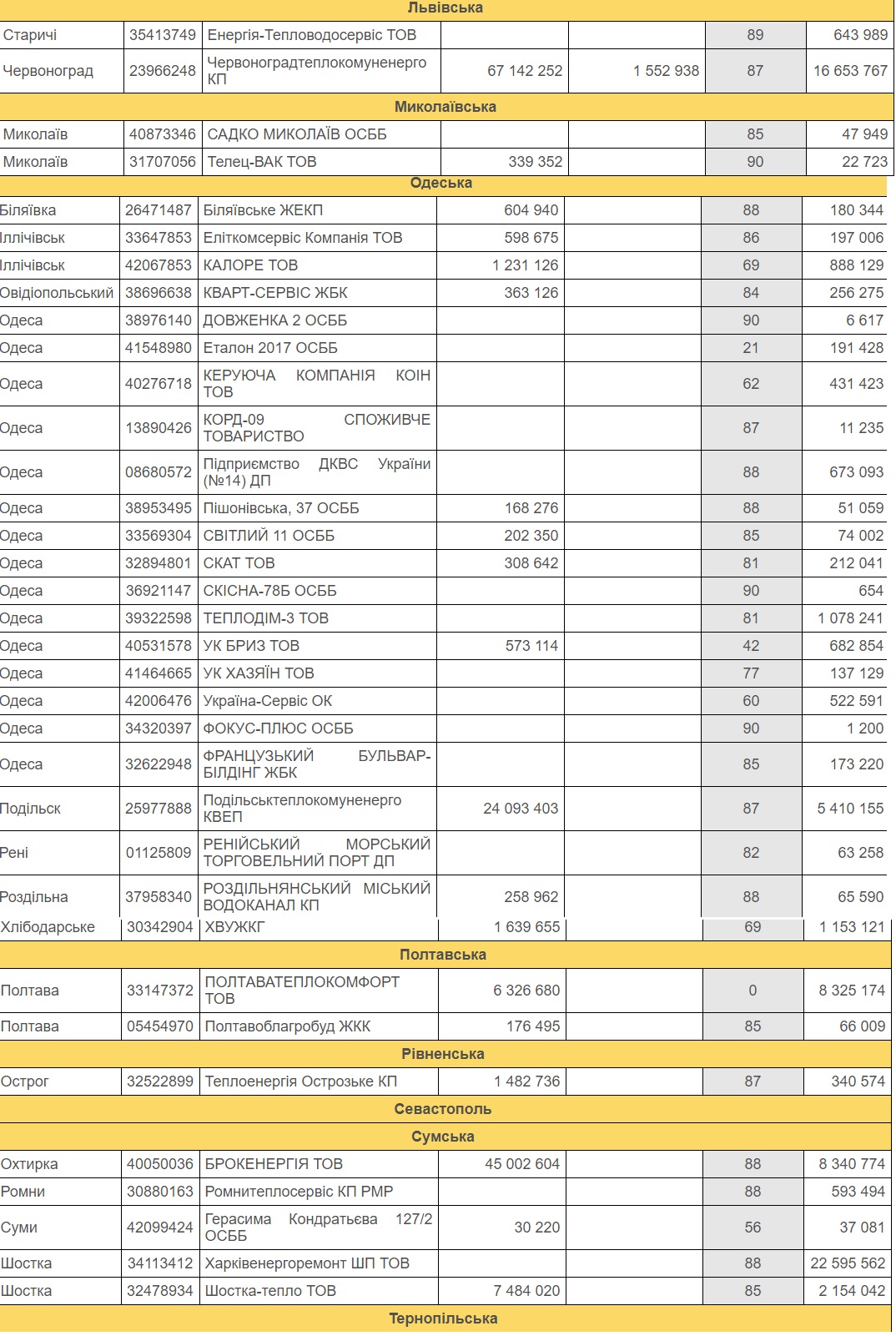The image size is (896, 1336).
Task: Select Елiткомсервiс Компанія ТОВ cell
Action: tap(317, 238)
